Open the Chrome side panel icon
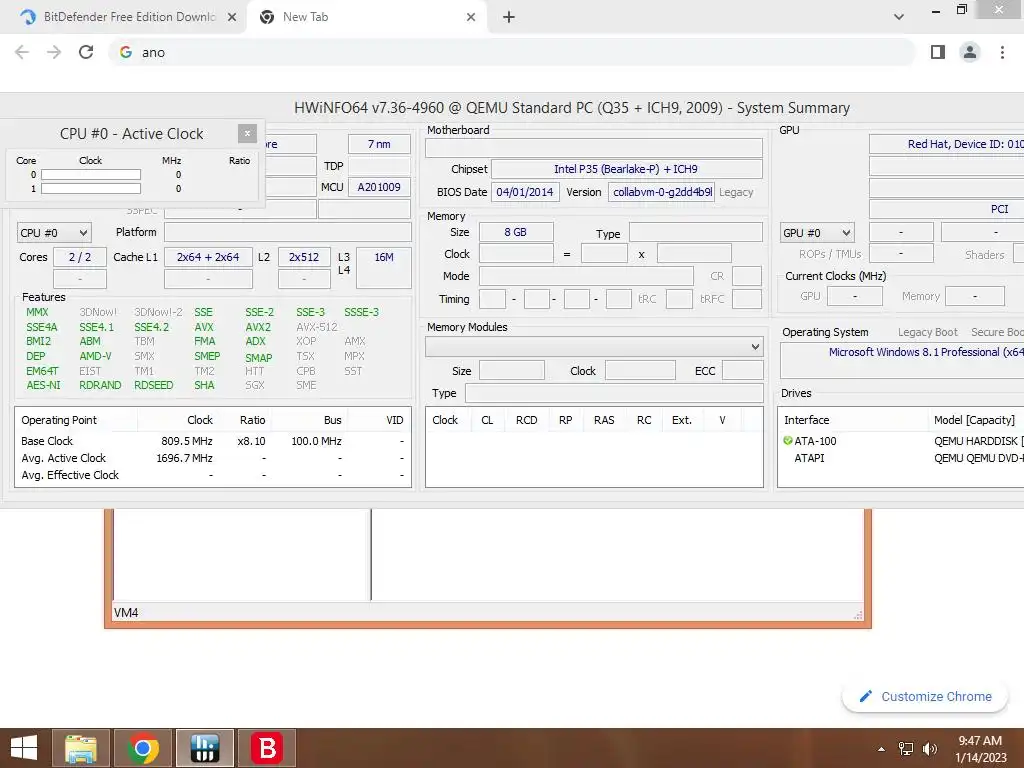Viewport: 1024px width, 768px height. click(x=938, y=52)
